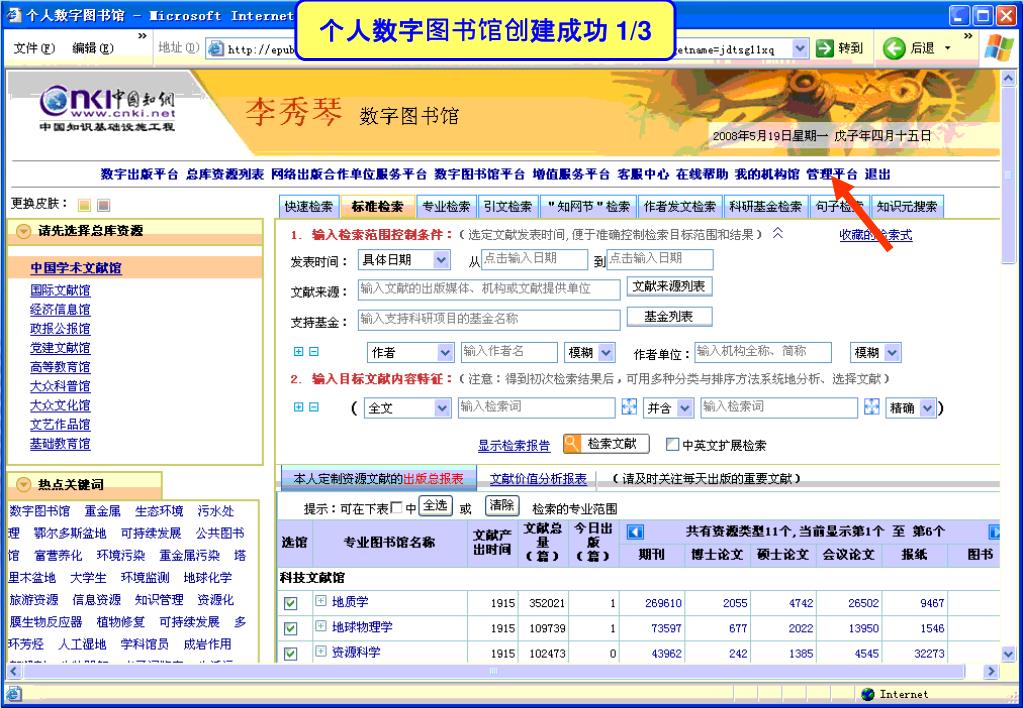This screenshot has height=708, width=1023.
Task: Toggle the checkbox in the 提示 line
Action: coord(396,507)
